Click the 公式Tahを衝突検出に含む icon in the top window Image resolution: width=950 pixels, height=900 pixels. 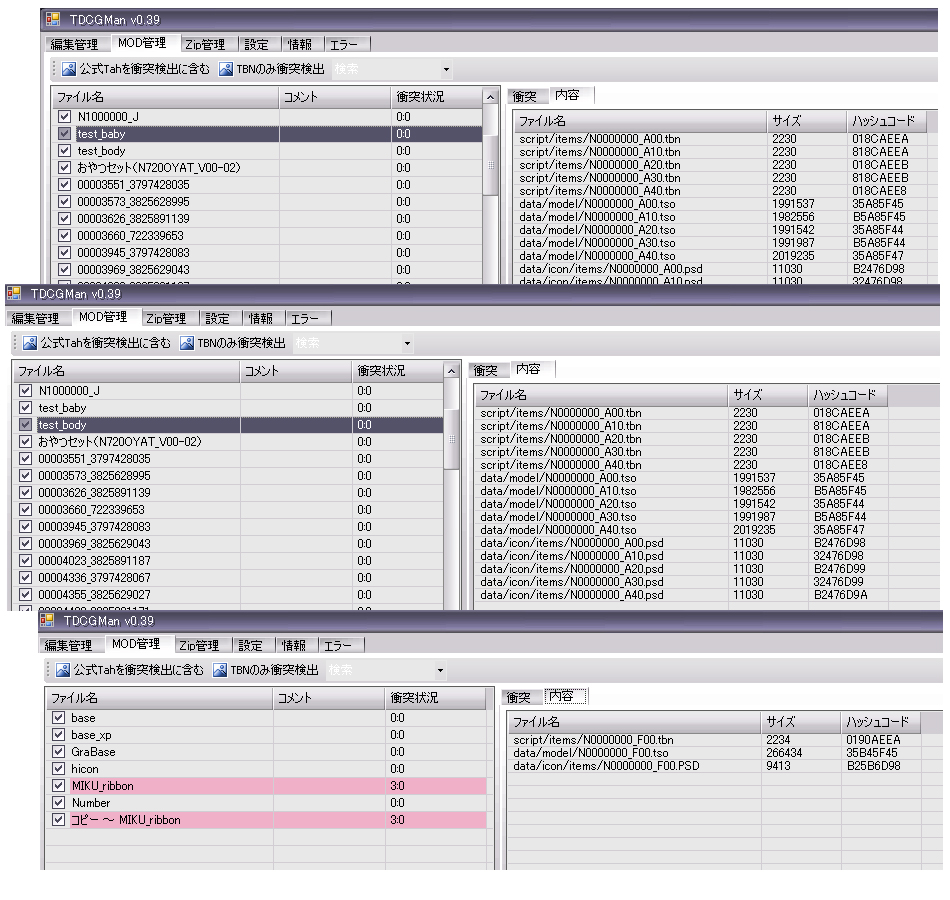(x=69, y=70)
